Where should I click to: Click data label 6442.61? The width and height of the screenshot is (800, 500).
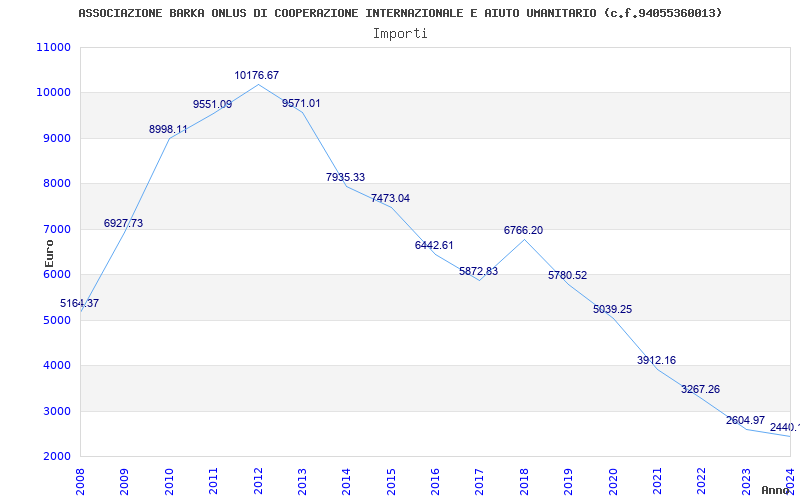pos(434,245)
